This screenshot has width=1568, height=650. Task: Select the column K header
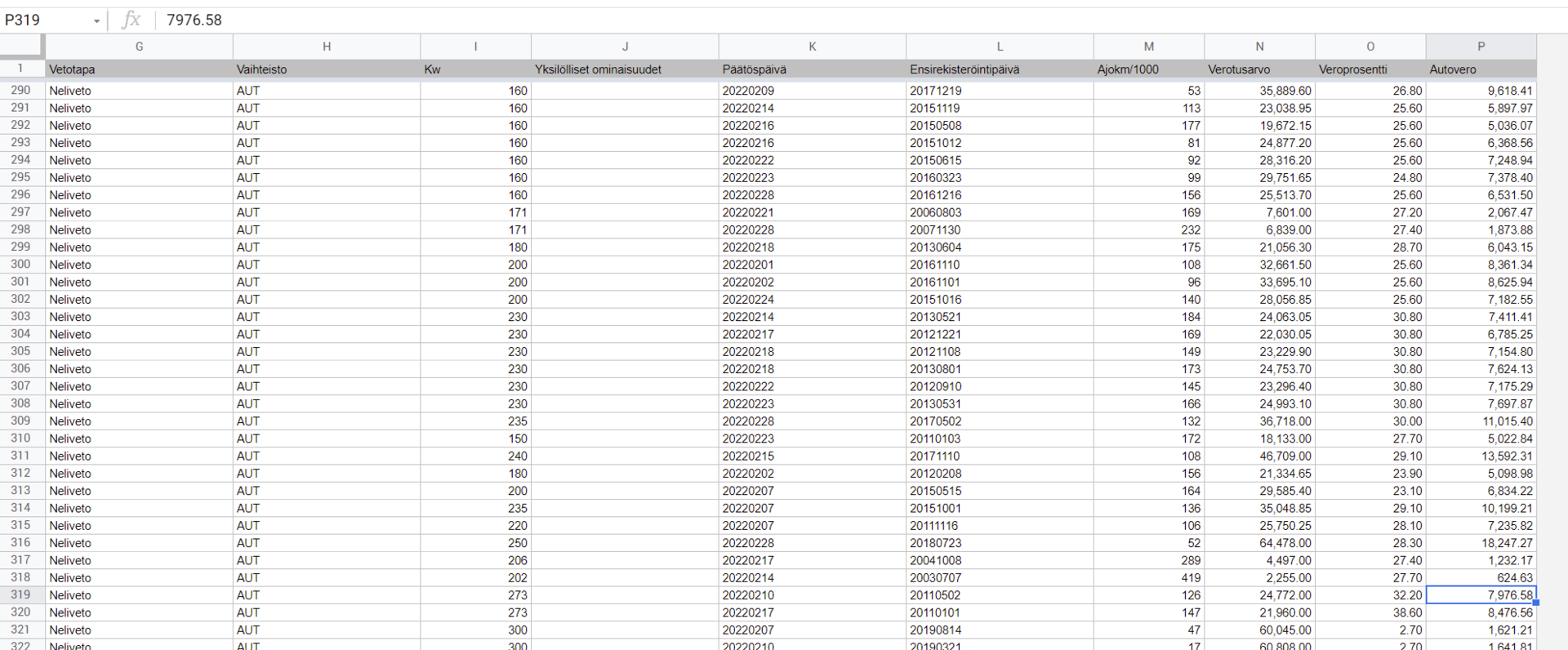812,47
